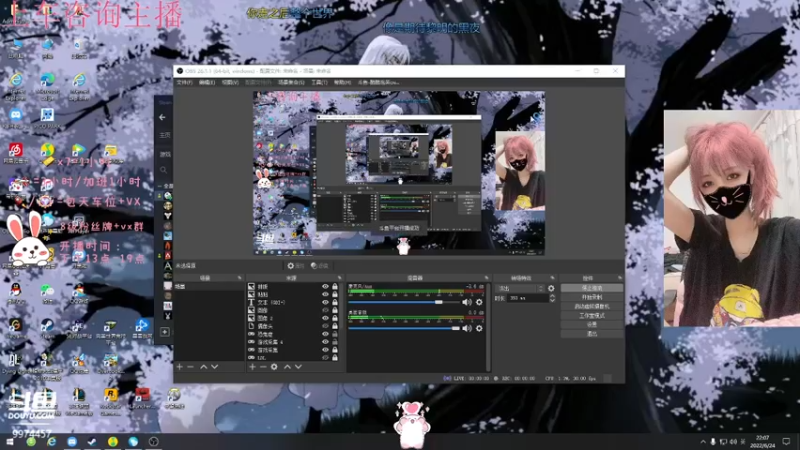Click the 退出 button in Controls
Image resolution: width=800 pixels, height=450 pixels.
(x=592, y=334)
